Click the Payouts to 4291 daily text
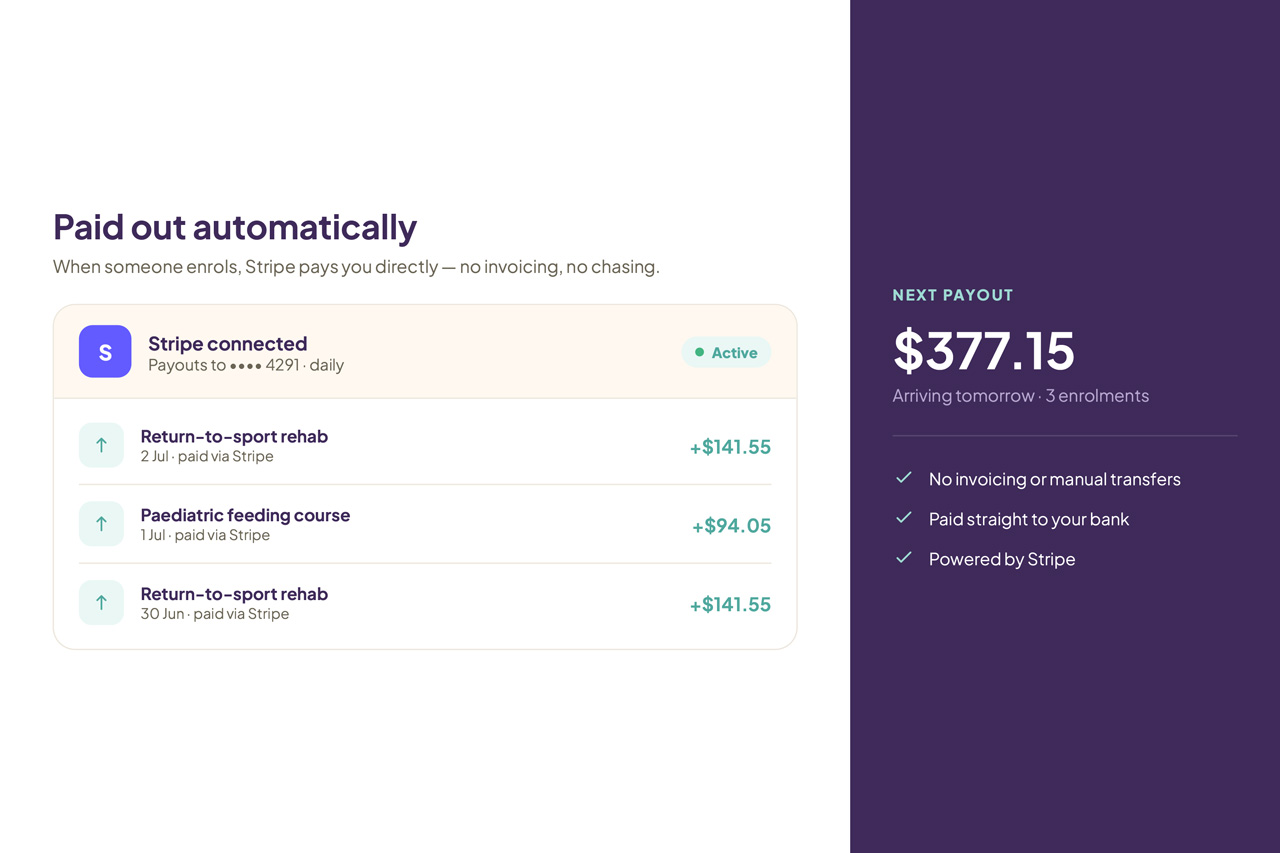Viewport: 1280px width, 853px height. 246,365
